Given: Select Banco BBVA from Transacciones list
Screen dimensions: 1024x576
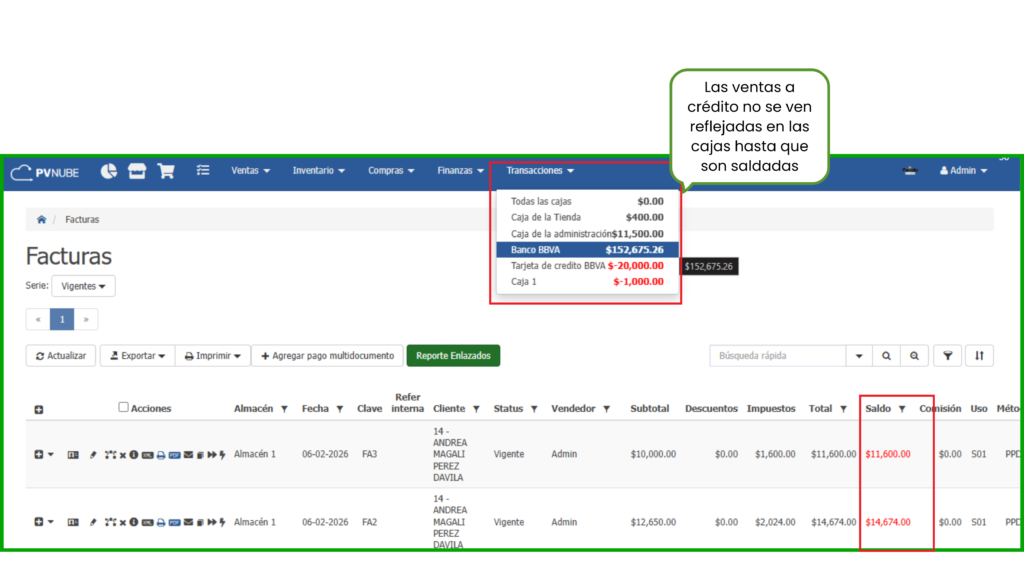Looking at the screenshot, I should point(587,250).
